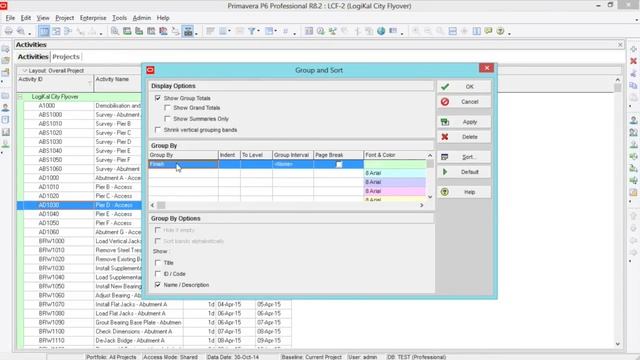Open the Group and Sort icon's dropdown arrow
This screenshot has height=360, width=640.
point(276,31)
